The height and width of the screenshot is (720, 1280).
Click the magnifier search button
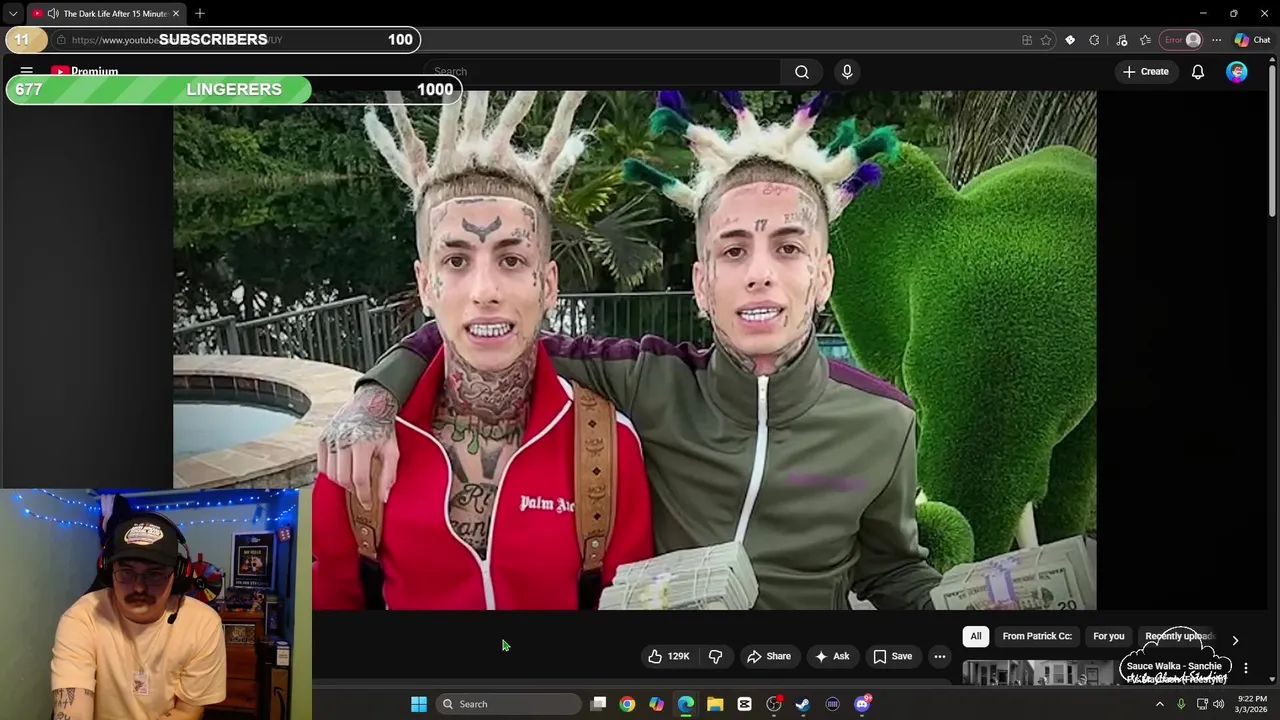click(x=802, y=71)
